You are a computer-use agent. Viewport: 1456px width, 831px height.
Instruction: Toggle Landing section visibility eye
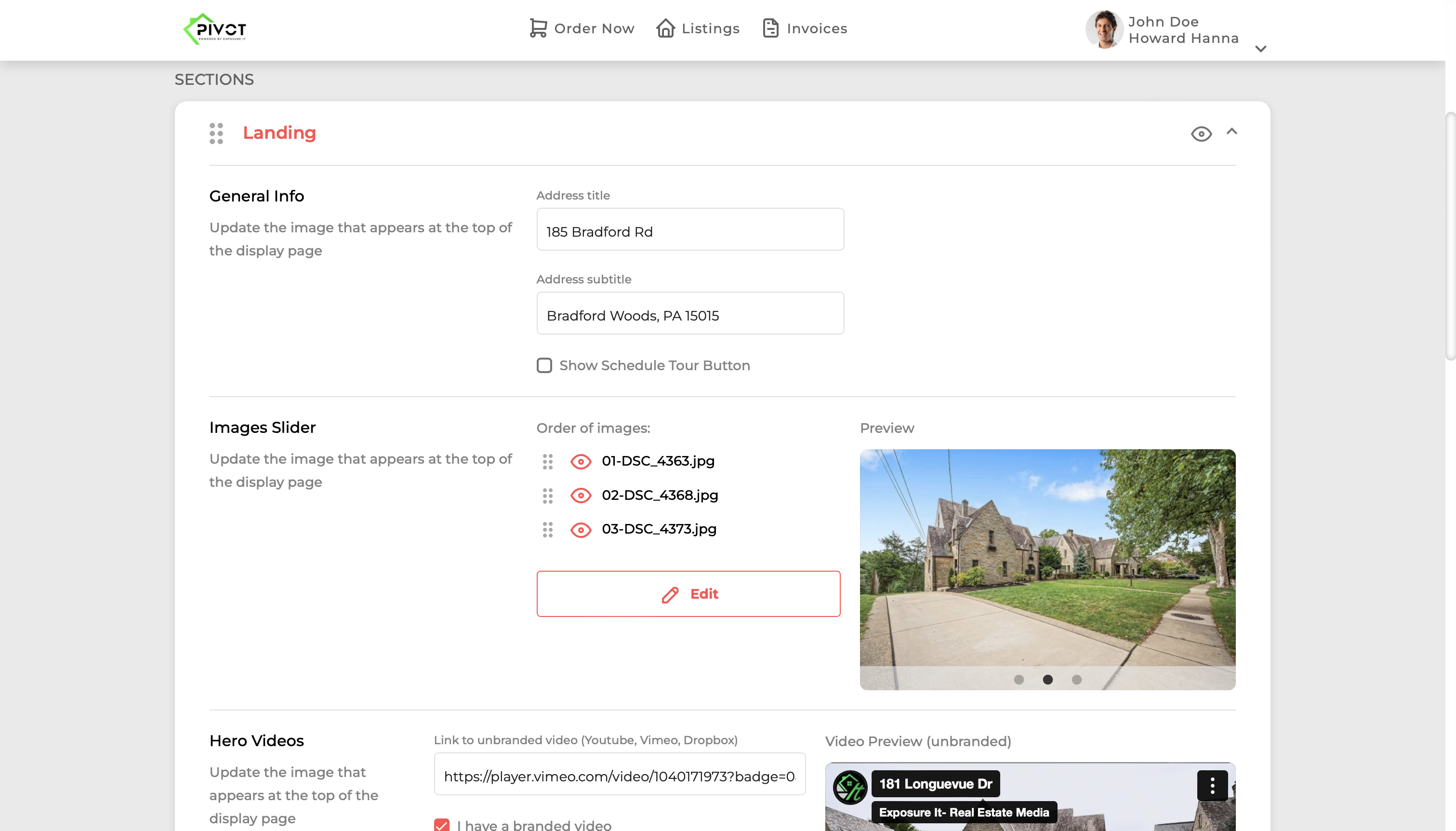tap(1201, 134)
